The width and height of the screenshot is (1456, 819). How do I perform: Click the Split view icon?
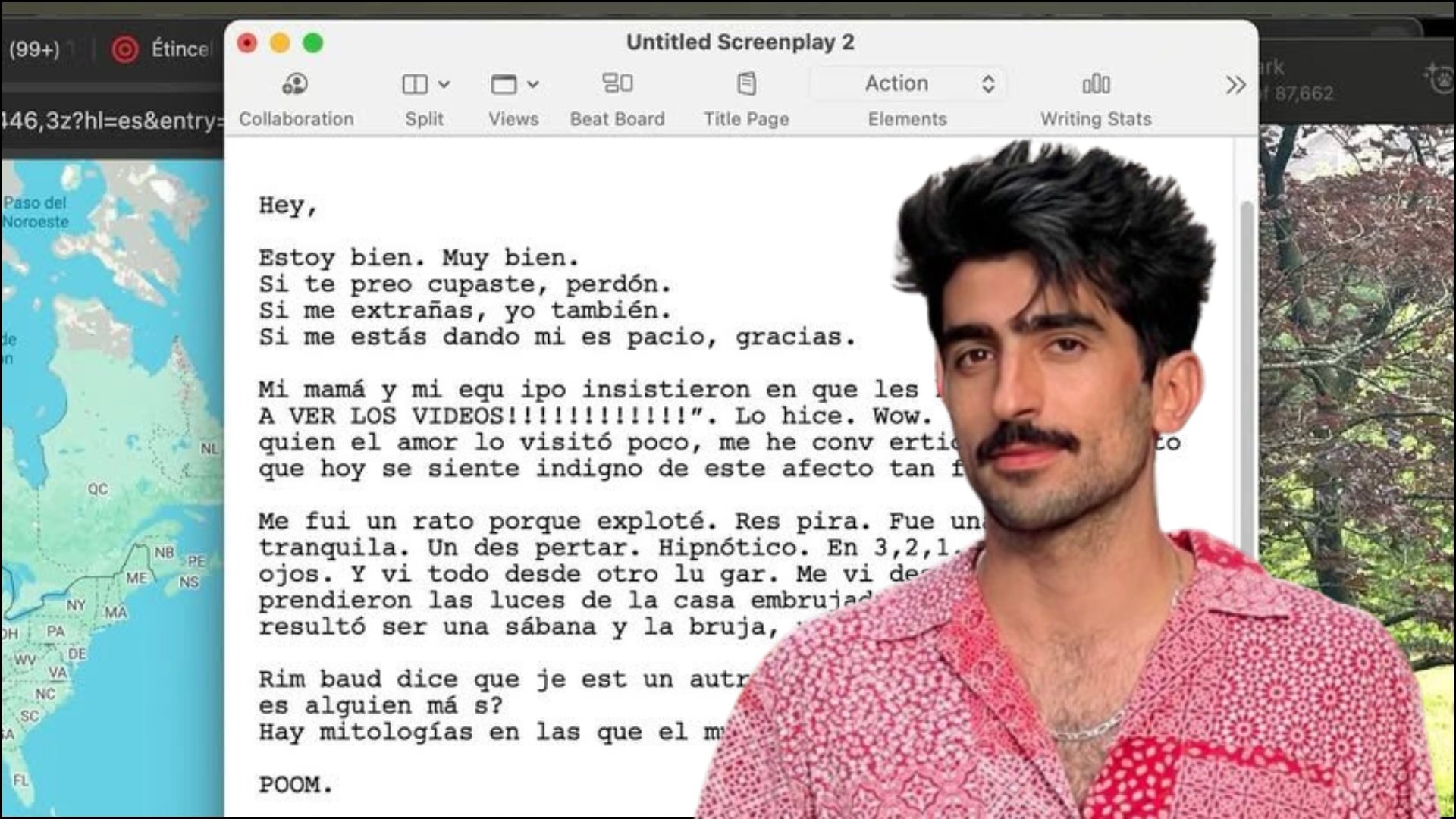point(414,84)
